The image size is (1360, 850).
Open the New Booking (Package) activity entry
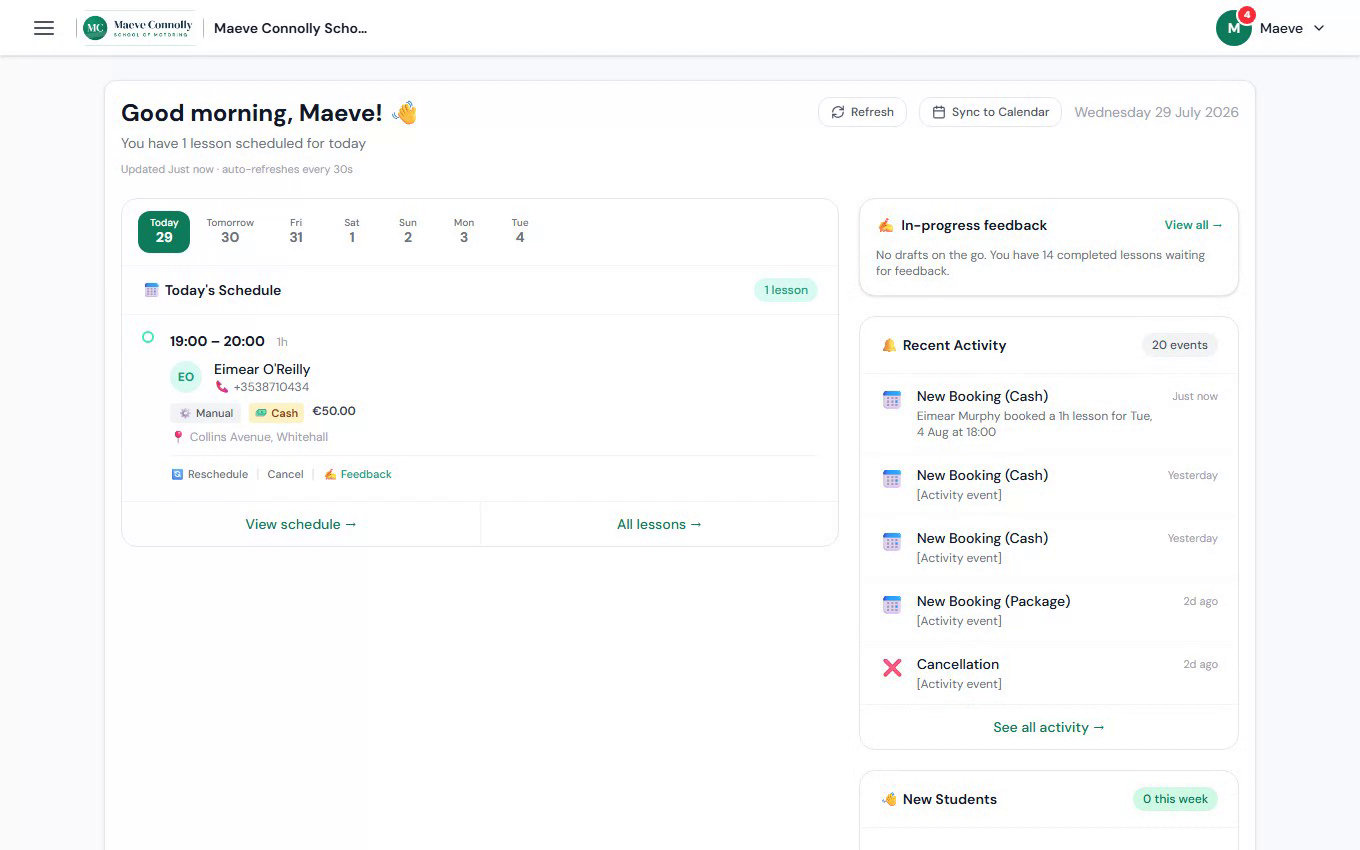point(1049,610)
